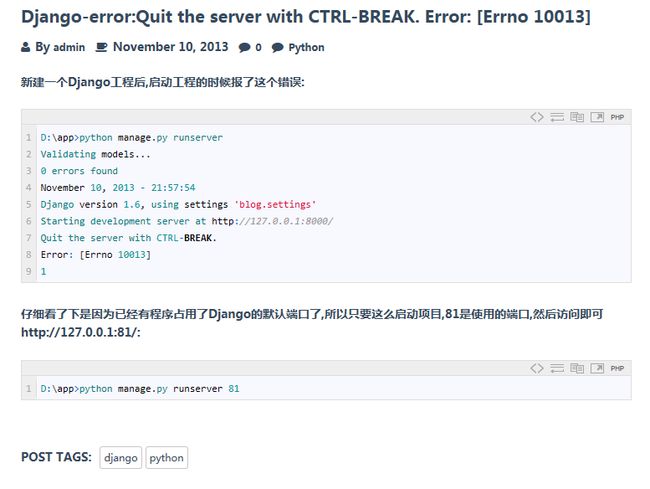Click first block line 'D:\app>python manage.py runserver'

(131, 138)
